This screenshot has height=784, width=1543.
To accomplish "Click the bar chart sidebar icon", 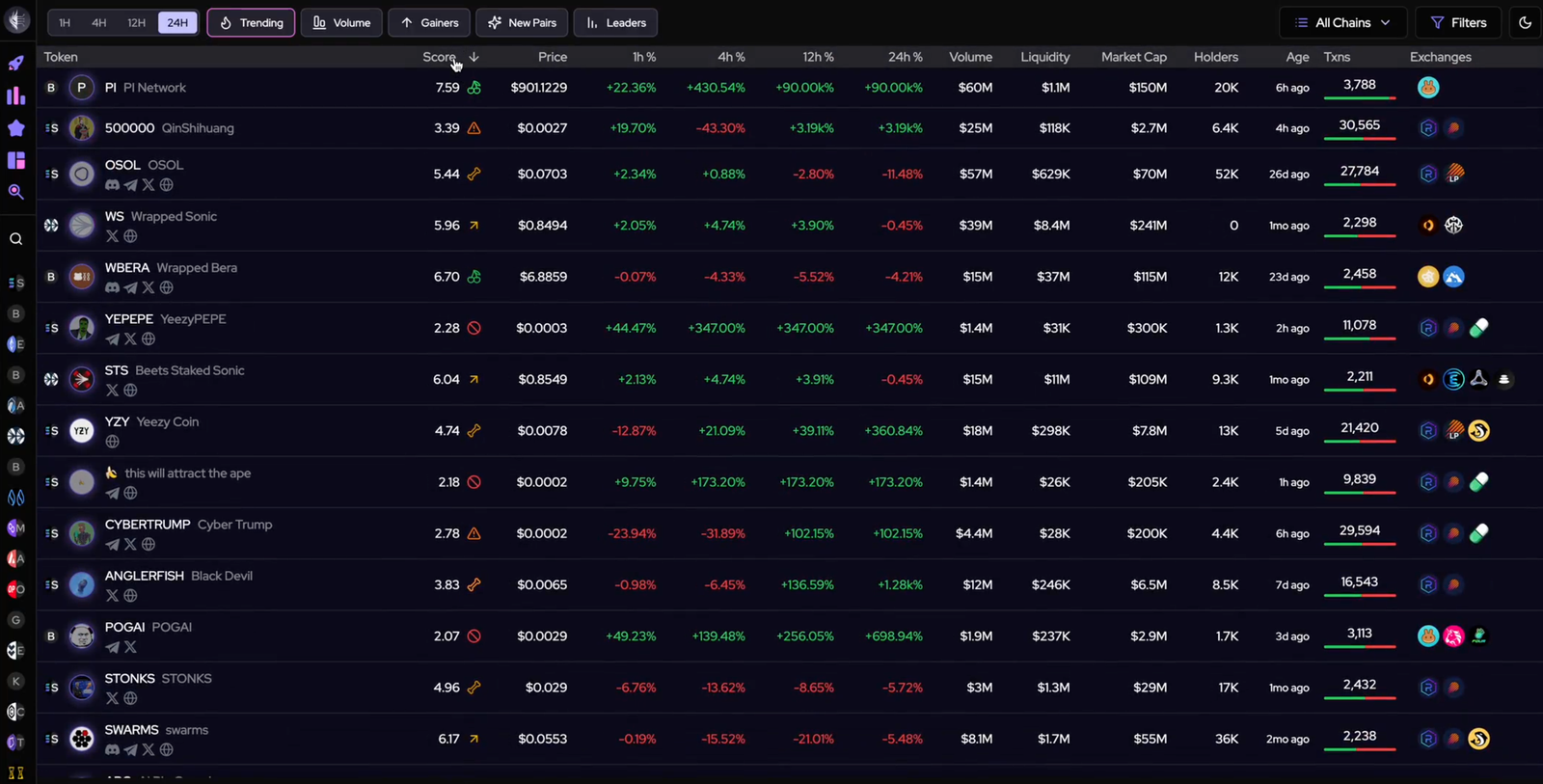I will (x=16, y=95).
